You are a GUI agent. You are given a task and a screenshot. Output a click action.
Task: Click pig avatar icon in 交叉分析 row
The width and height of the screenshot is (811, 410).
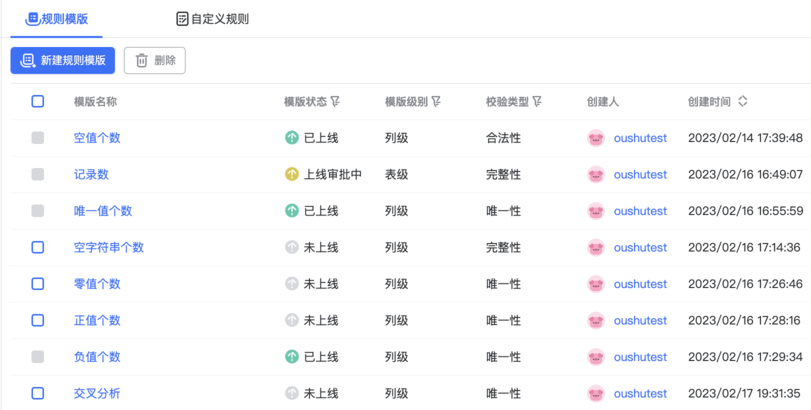point(596,393)
